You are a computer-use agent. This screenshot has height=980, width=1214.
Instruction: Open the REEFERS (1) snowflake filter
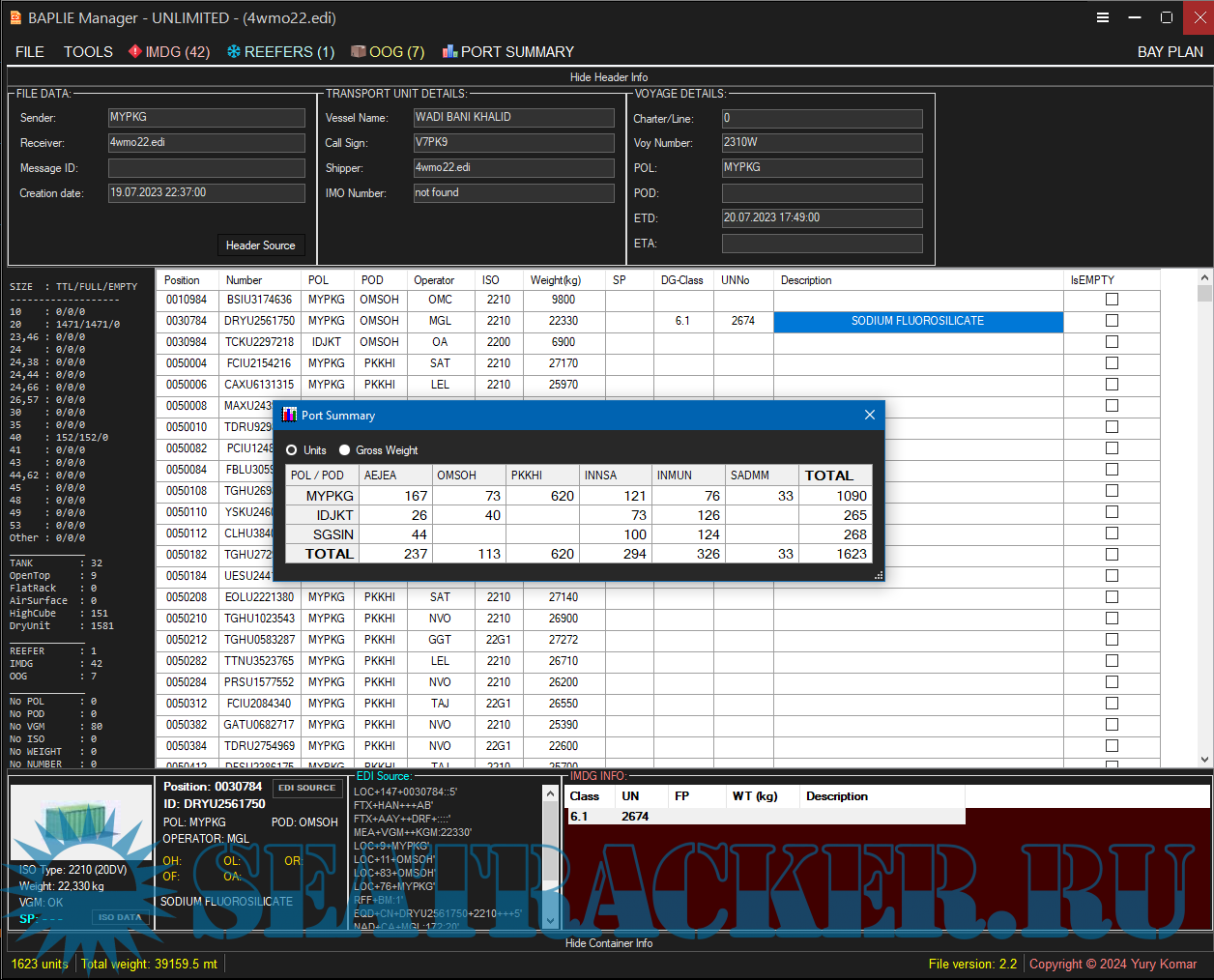coord(280,52)
